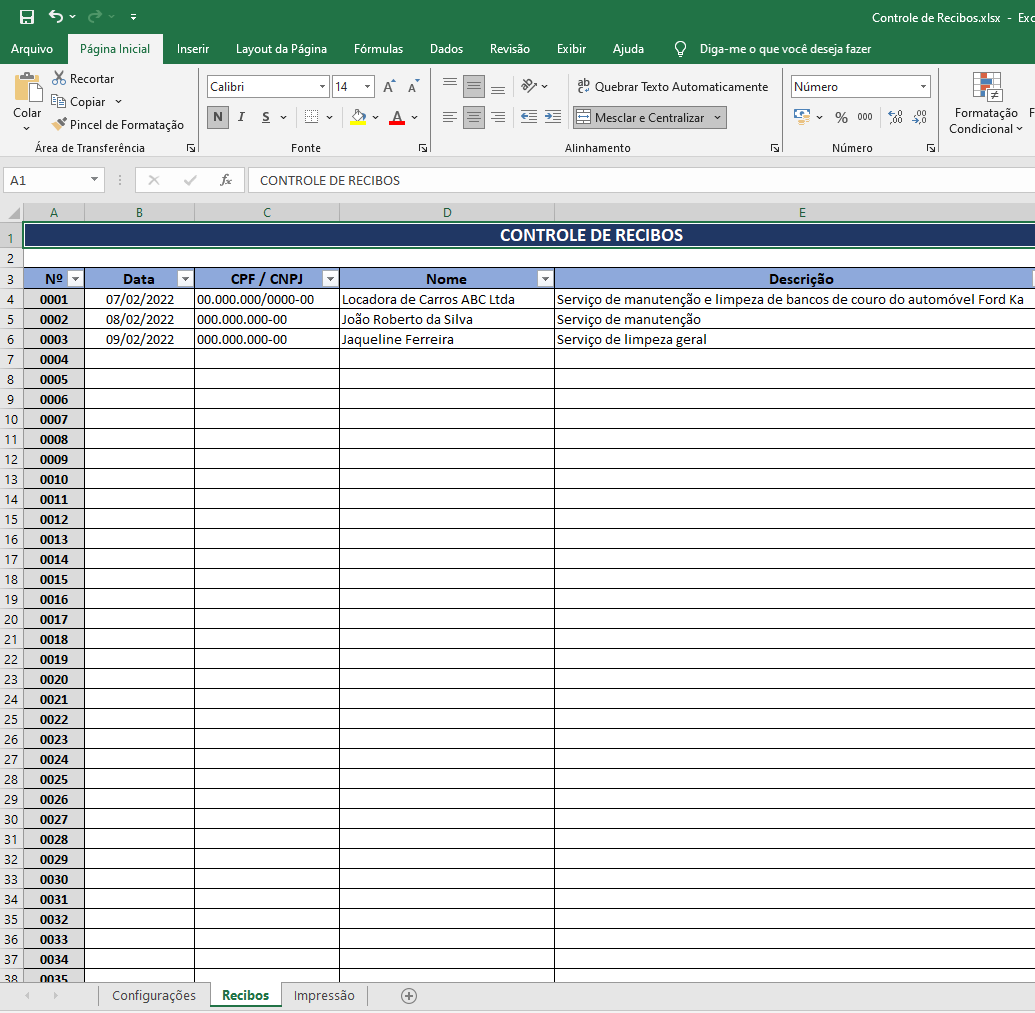
Task: Open the Calibri font name dropdown
Action: point(322,87)
